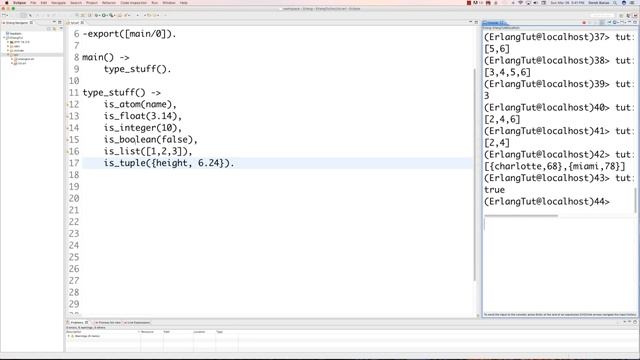The image size is (640, 360).
Task: Click the Open Perspective icon
Action: coord(621,15)
